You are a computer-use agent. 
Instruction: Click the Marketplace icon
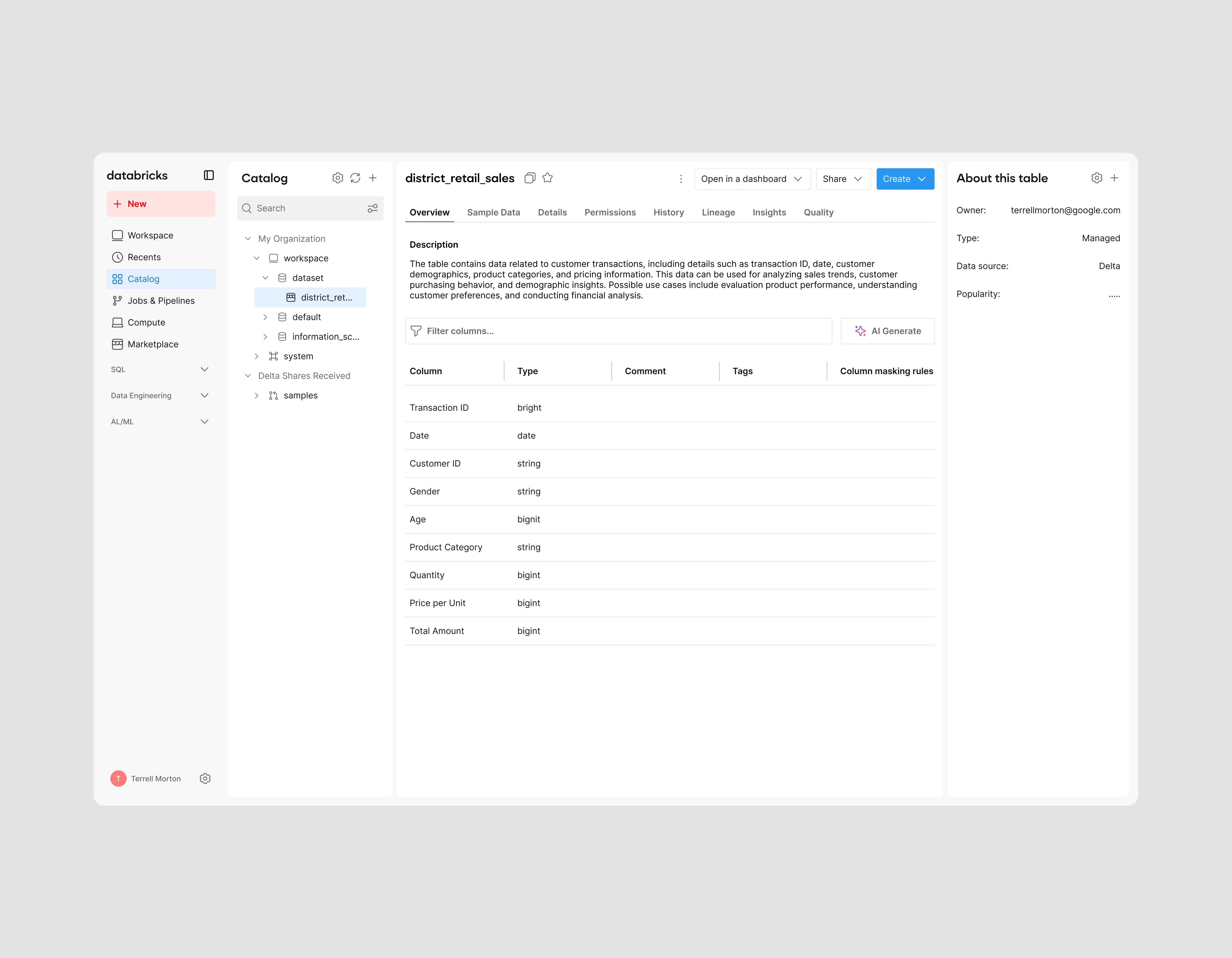coord(117,344)
